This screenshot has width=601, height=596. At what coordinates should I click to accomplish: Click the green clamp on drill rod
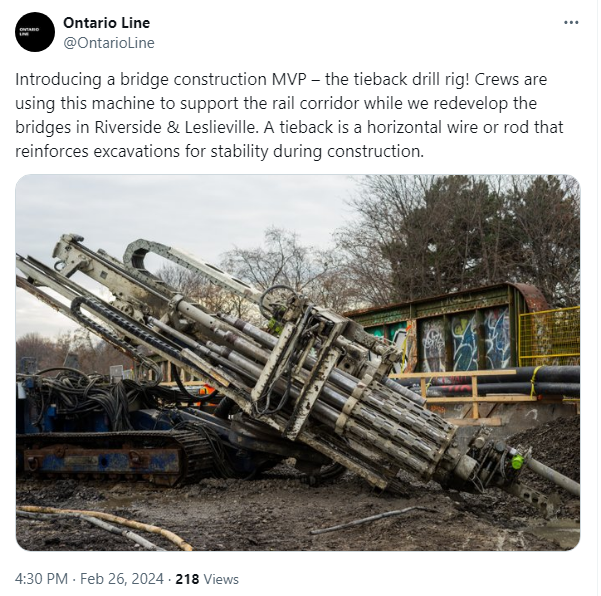tap(517, 461)
